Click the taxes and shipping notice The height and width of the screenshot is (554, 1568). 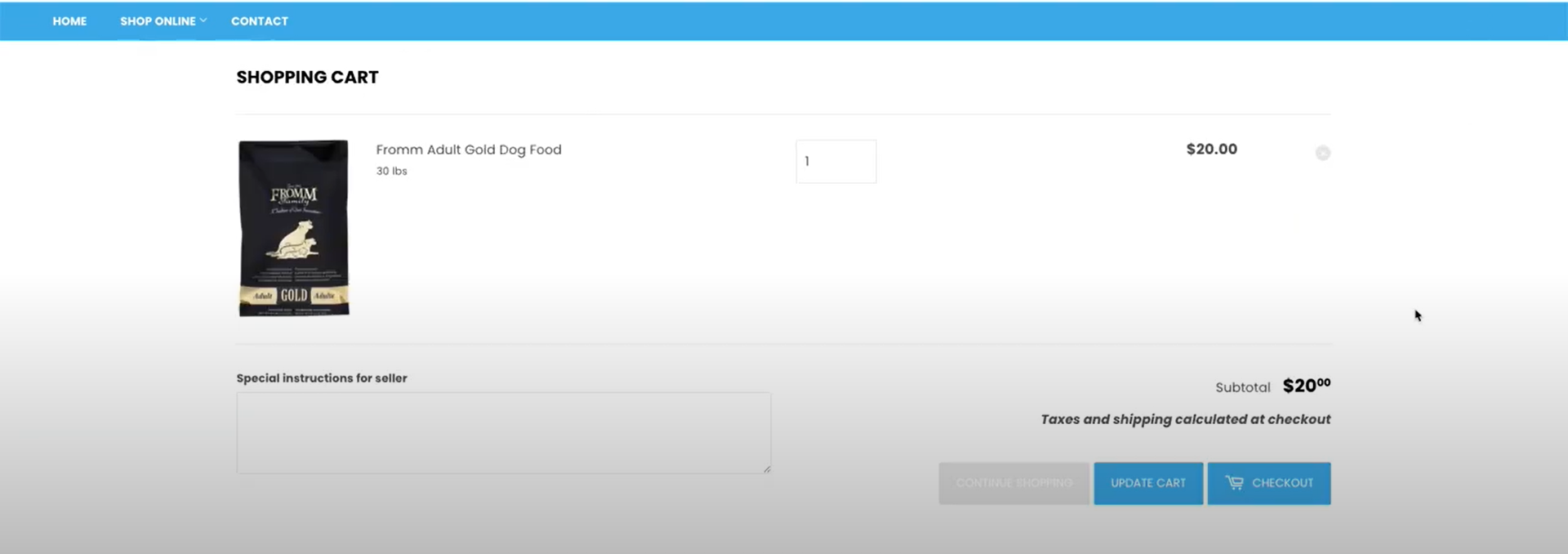tap(1185, 419)
